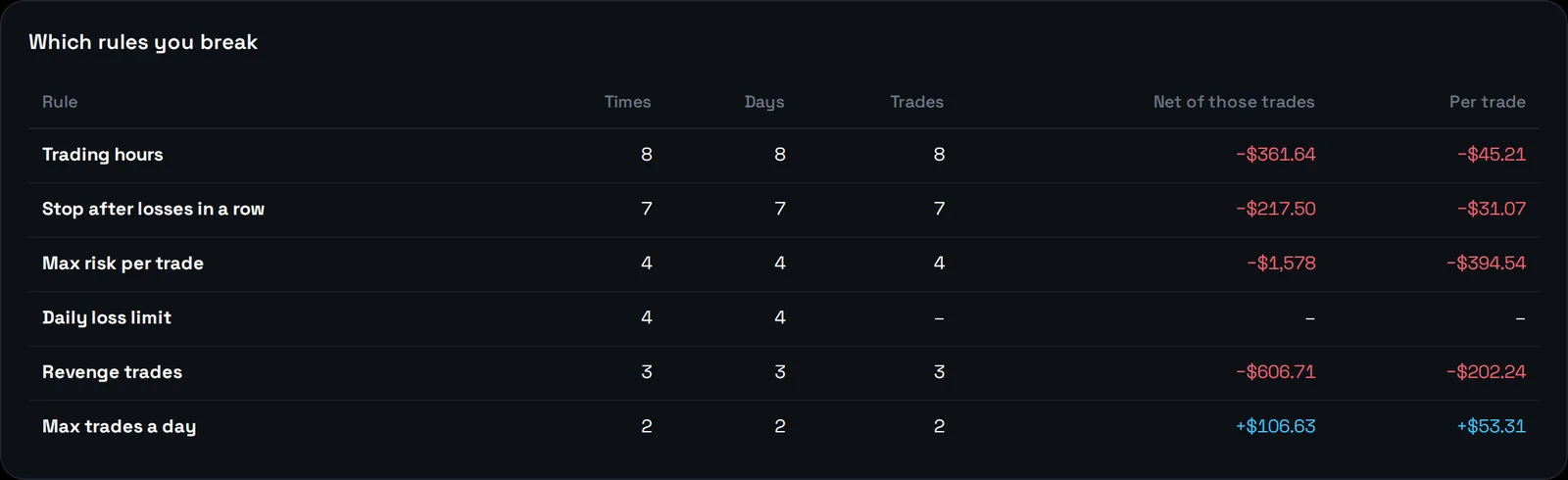This screenshot has width=1568, height=480.
Task: Click the 'Which rules you break' heading
Action: point(143,42)
